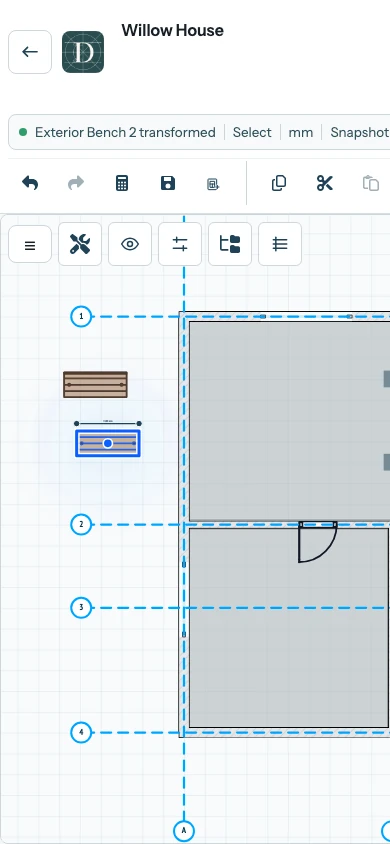Open the grid lines panel

point(280,244)
